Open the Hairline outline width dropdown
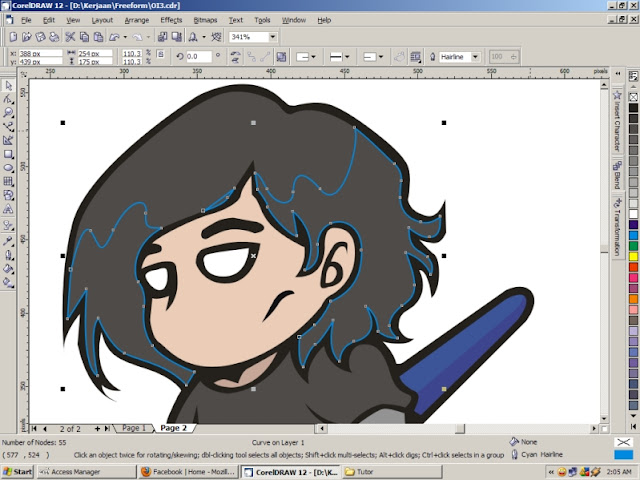This screenshot has width=640, height=480. click(x=475, y=57)
